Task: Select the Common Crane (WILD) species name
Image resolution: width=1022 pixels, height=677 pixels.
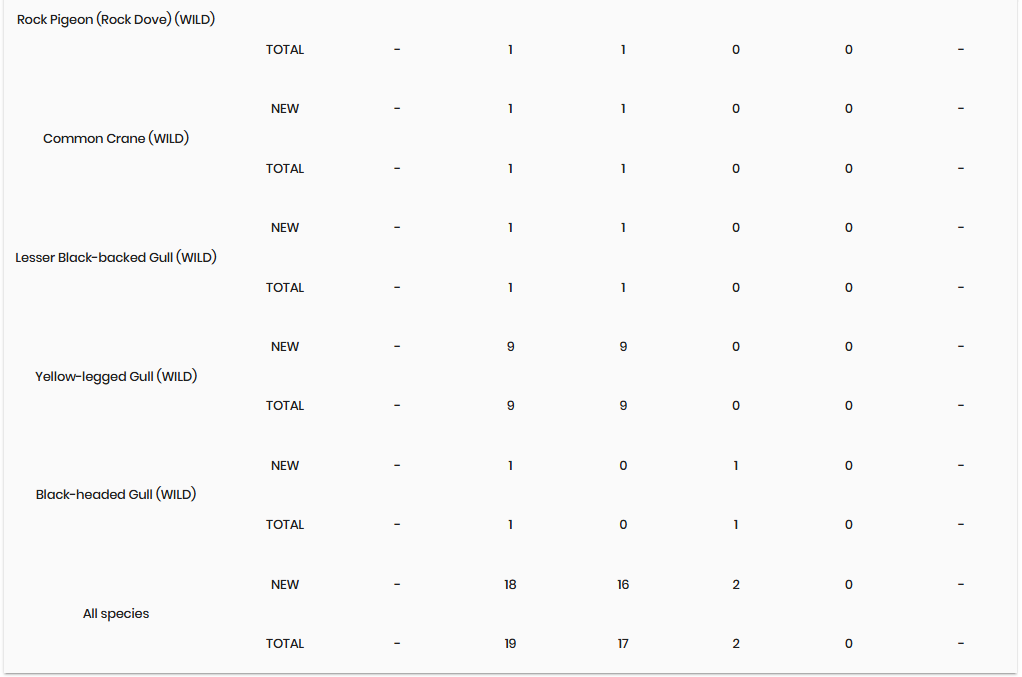Action: click(x=116, y=139)
